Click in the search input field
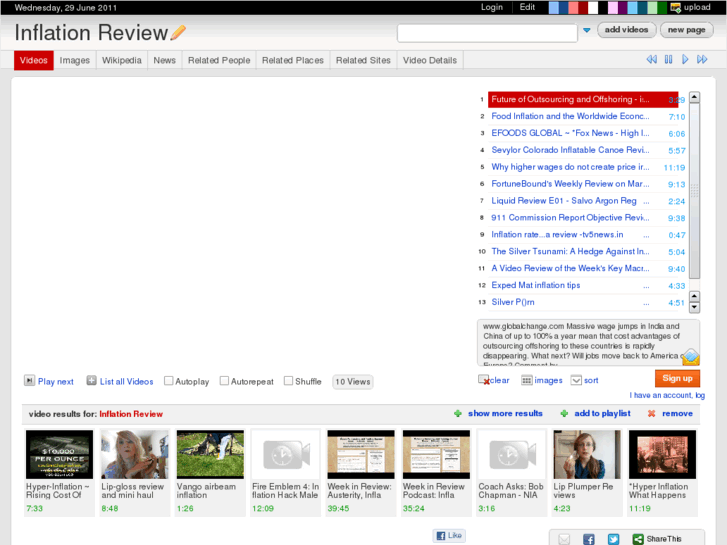727x545 pixels. 487,33
